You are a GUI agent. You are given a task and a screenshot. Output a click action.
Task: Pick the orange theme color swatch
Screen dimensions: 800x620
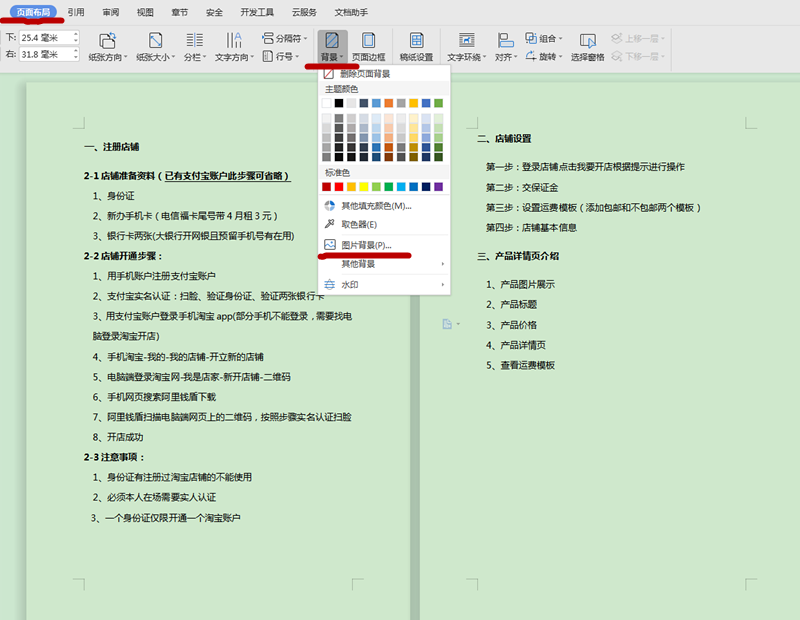(389, 103)
